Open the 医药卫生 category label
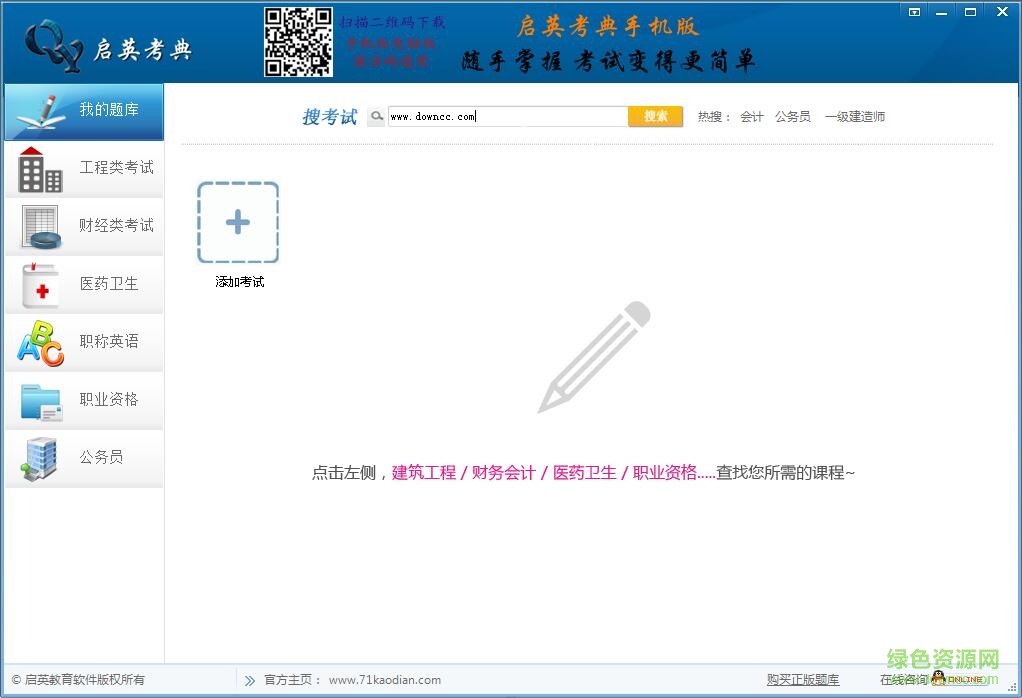This screenshot has width=1022, height=698. [x=109, y=284]
